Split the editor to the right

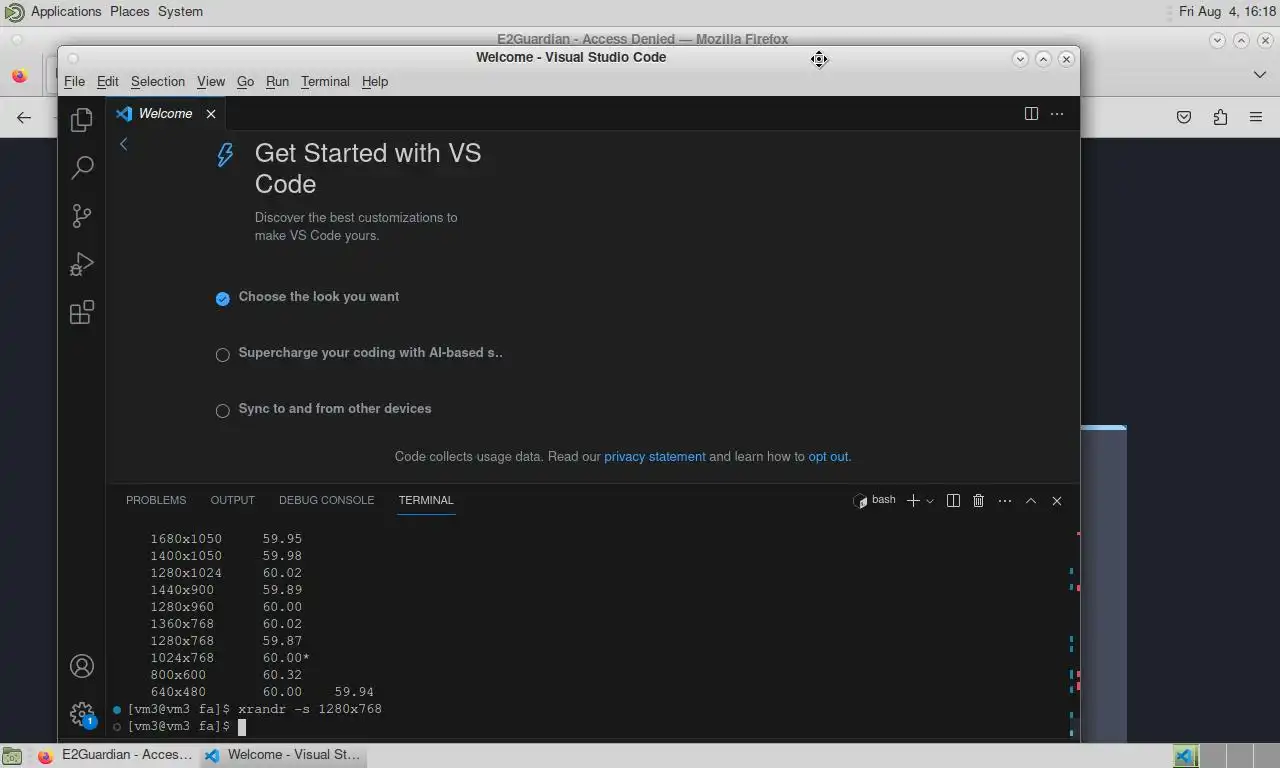click(1031, 114)
